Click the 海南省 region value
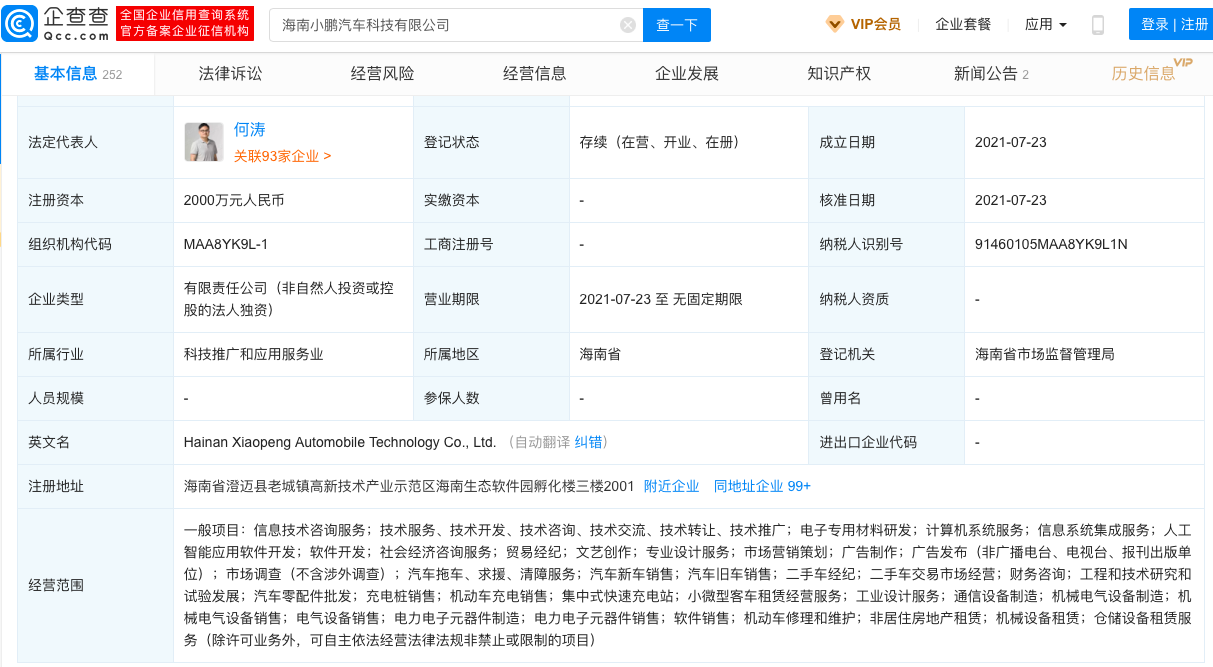 600,354
